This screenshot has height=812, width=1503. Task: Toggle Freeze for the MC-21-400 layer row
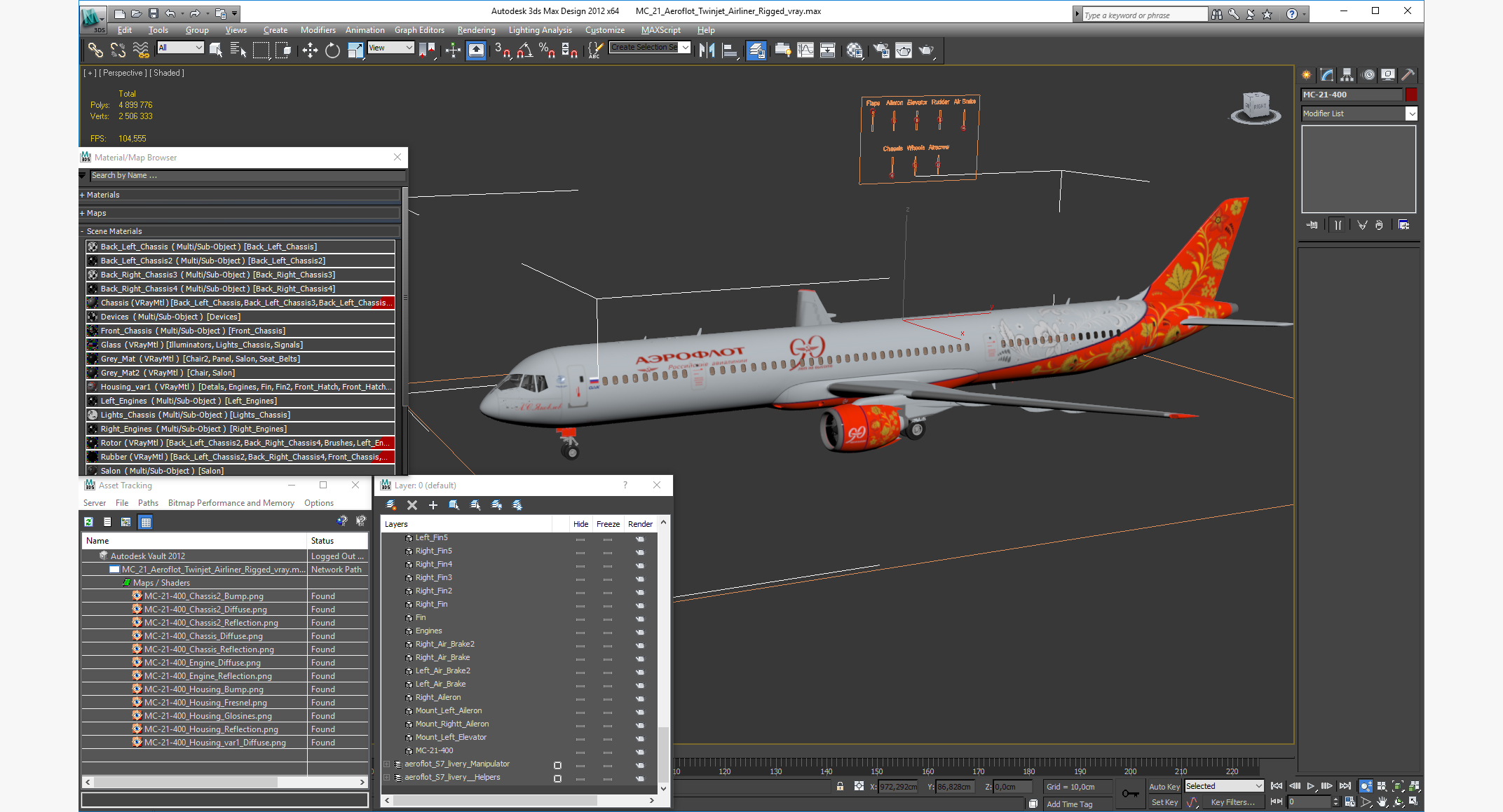(x=608, y=751)
